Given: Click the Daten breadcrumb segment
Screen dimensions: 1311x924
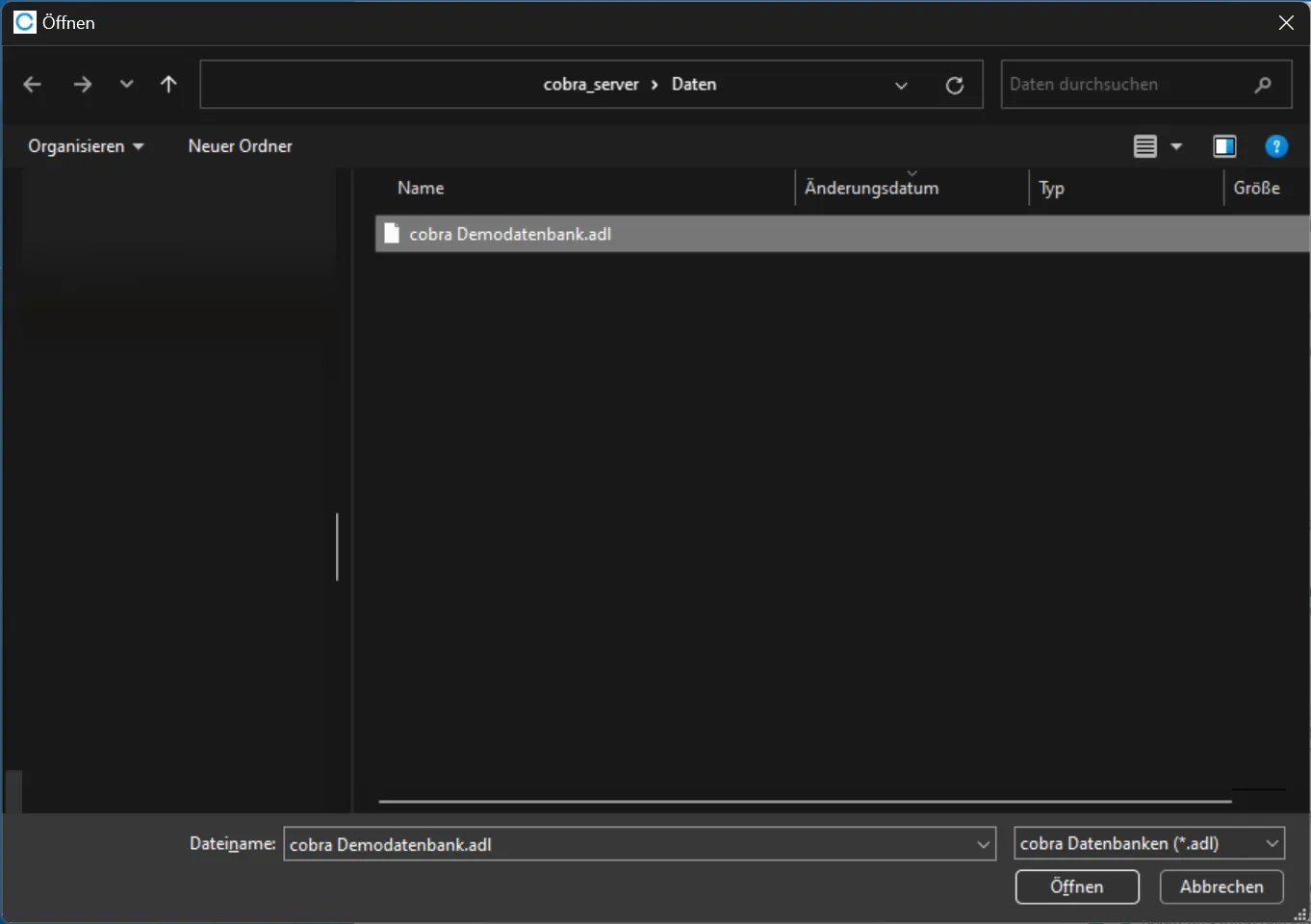Looking at the screenshot, I should coord(694,85).
